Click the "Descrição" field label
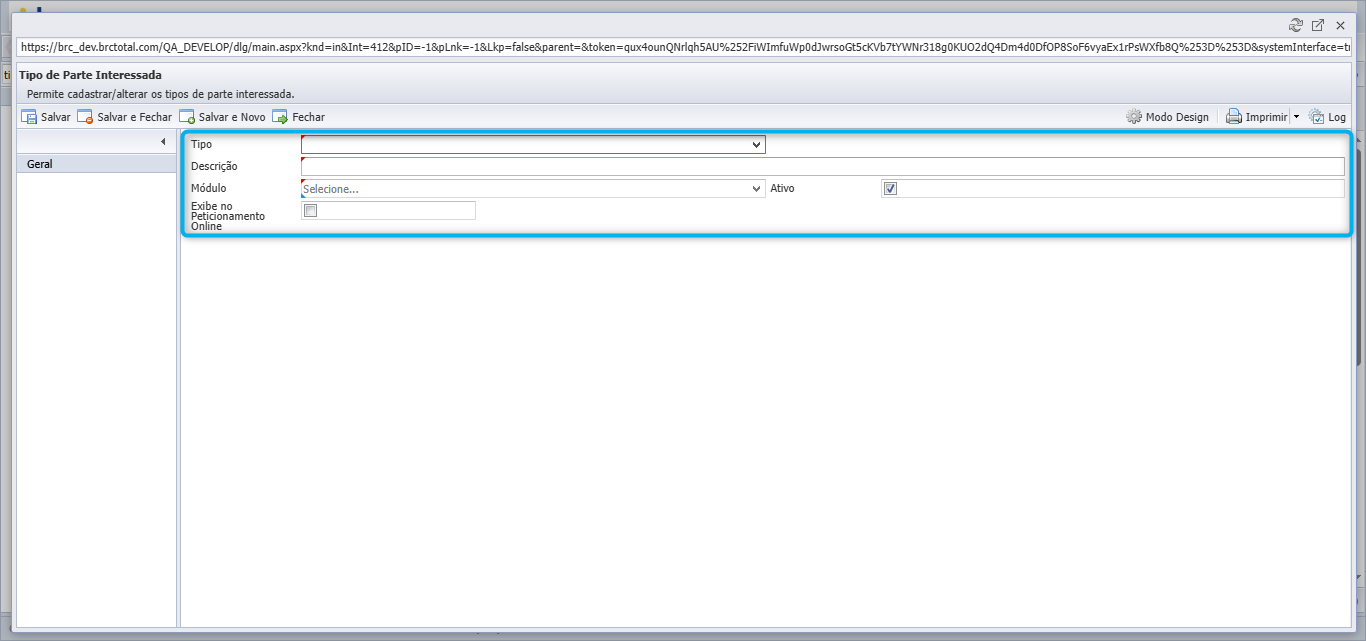Screen dimensions: 1366x641 tap(214, 166)
